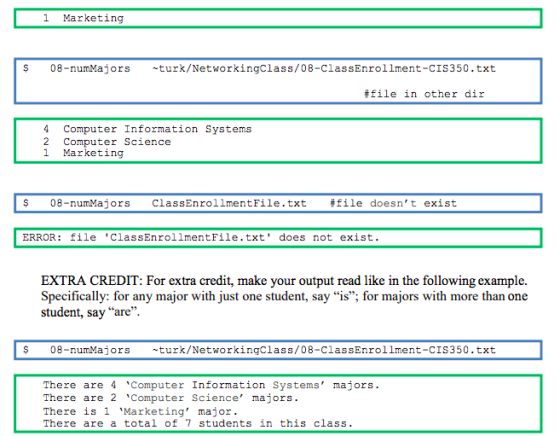Click the 'ERROR: file' message line

coord(201,237)
